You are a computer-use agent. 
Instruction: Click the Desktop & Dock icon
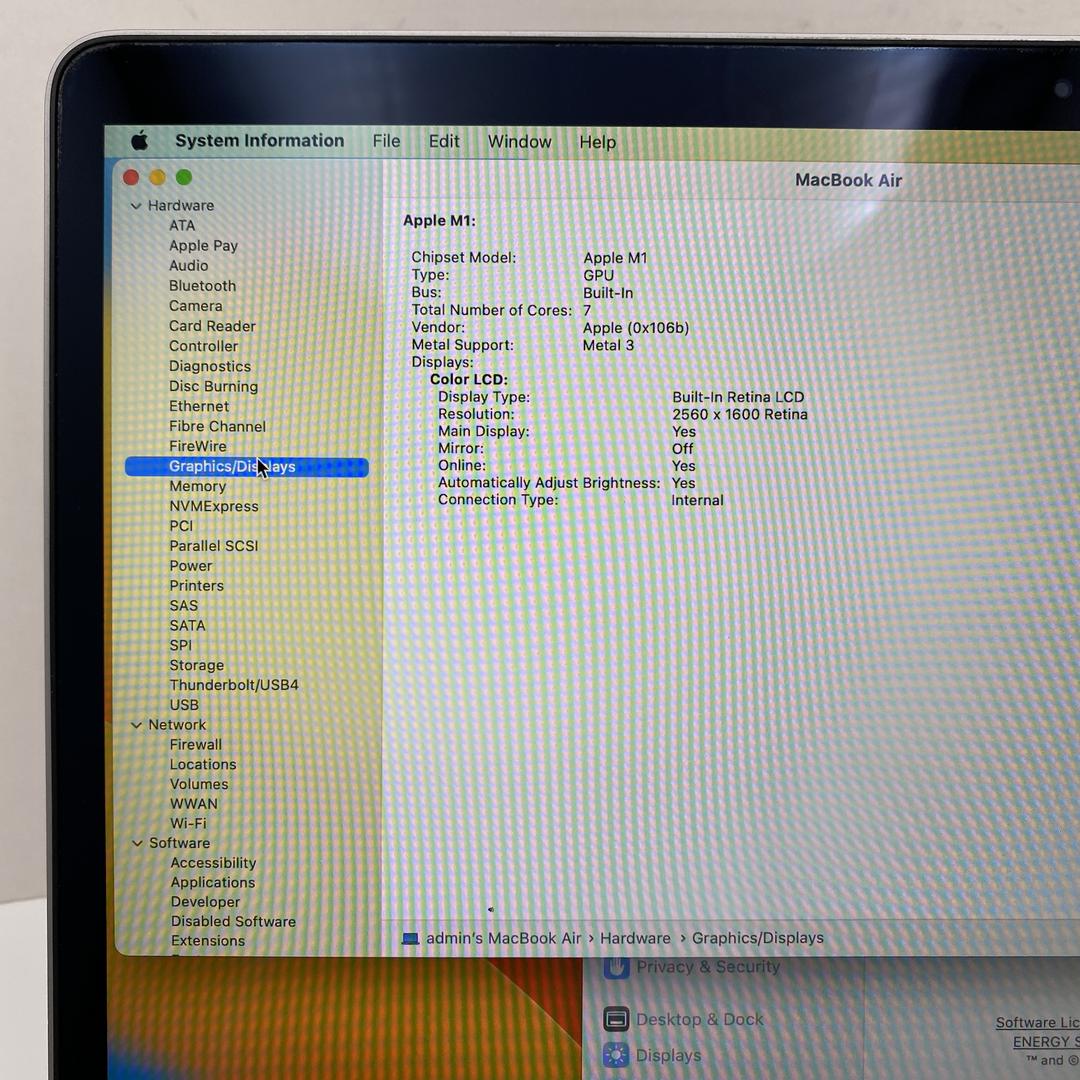point(617,1019)
